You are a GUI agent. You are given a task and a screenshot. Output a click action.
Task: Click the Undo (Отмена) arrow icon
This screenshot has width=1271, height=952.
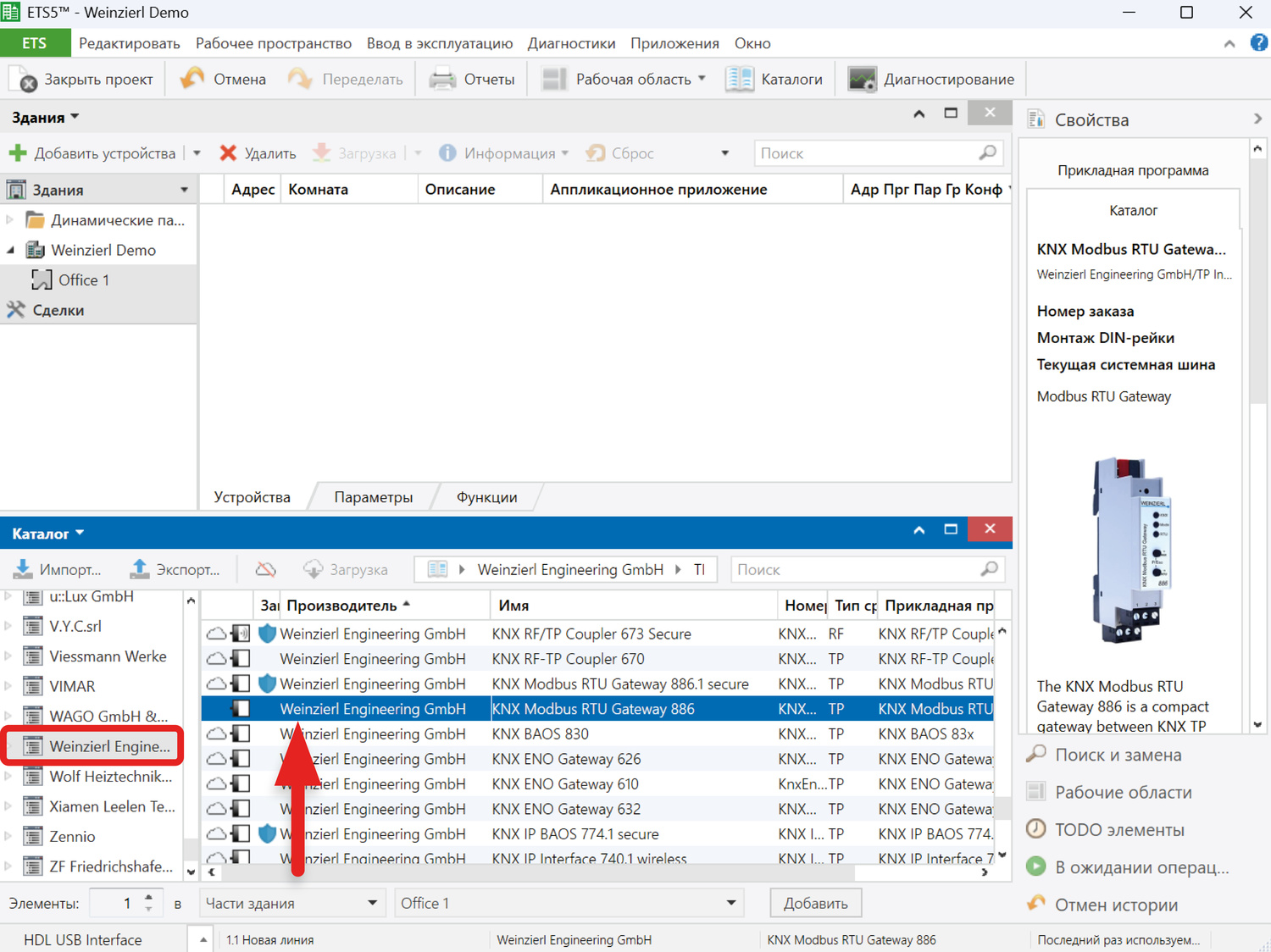192,79
